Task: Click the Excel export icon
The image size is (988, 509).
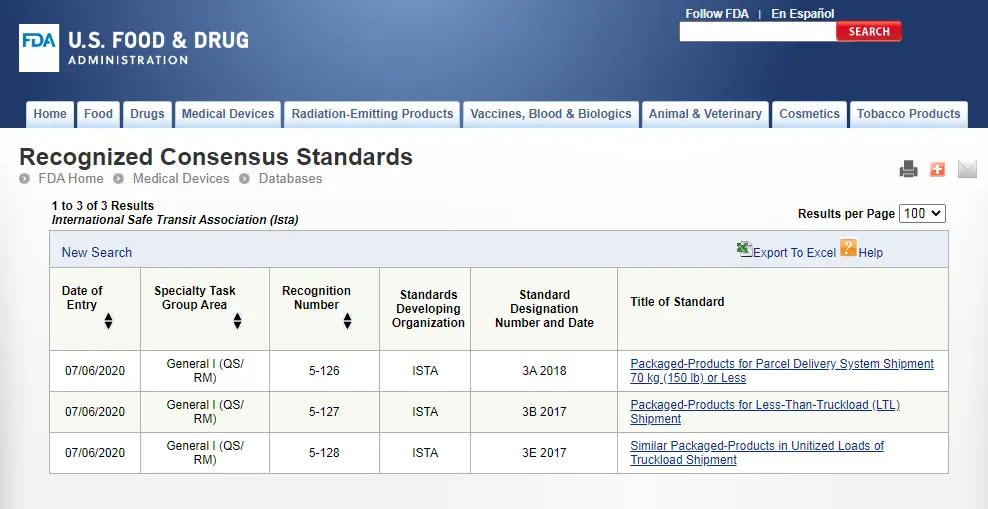Action: tap(744, 249)
